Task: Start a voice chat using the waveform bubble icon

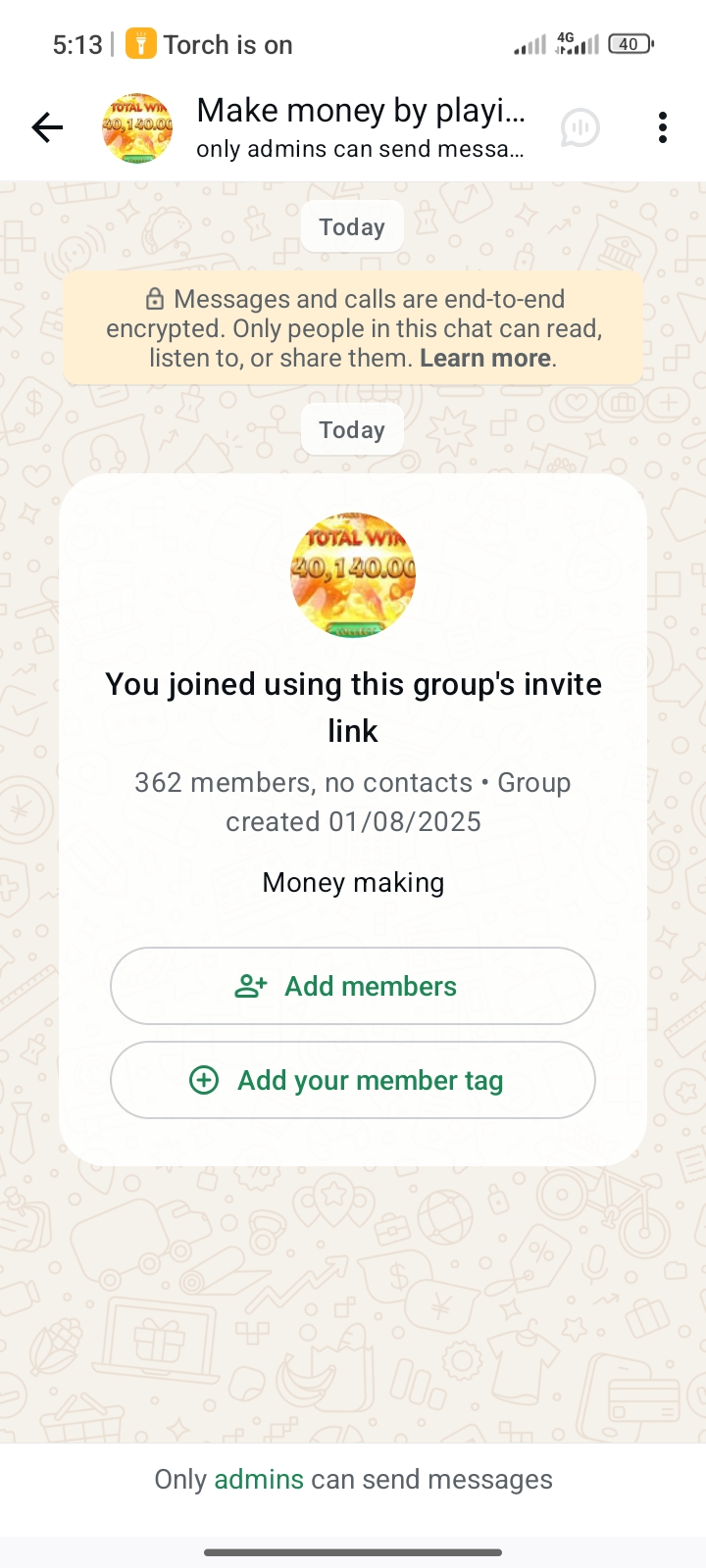Action: [580, 127]
